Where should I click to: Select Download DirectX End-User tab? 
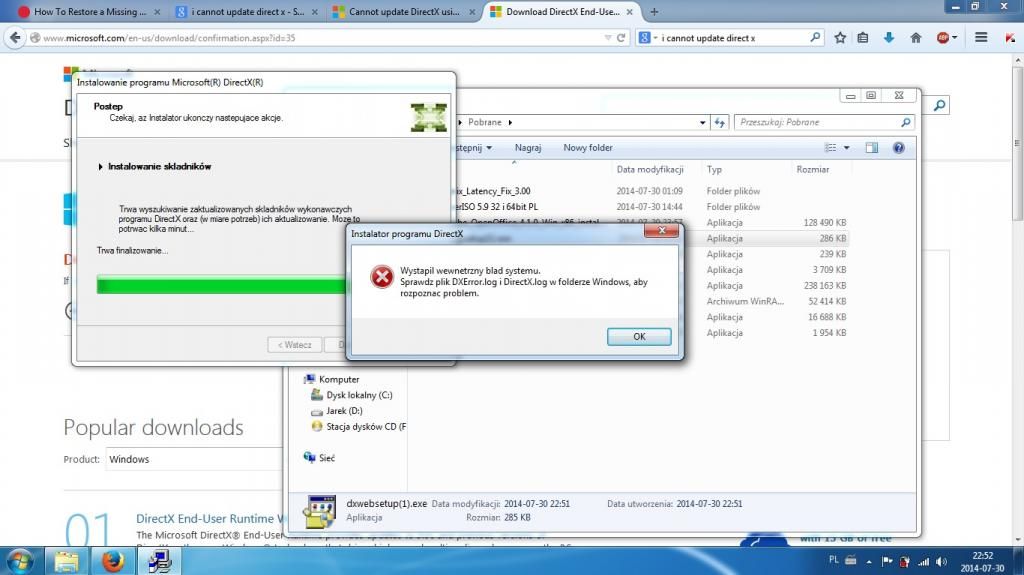562,12
